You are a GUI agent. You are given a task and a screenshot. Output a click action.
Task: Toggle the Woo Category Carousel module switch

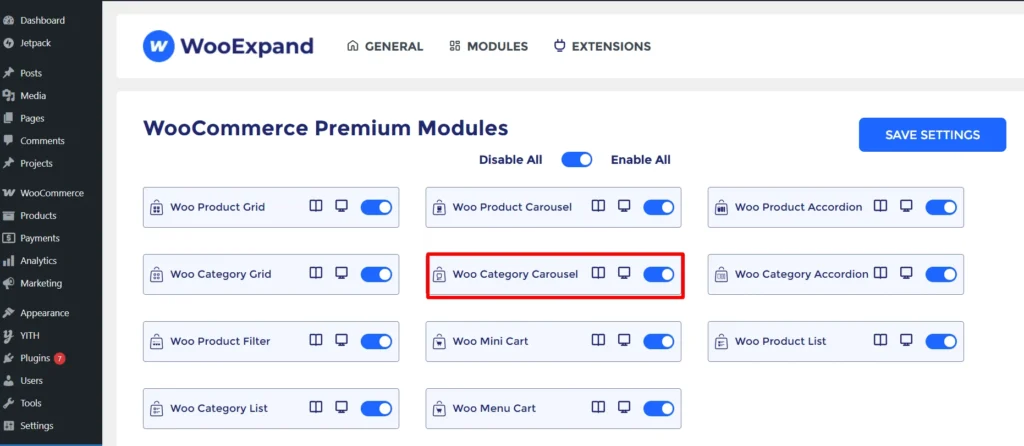click(x=658, y=274)
